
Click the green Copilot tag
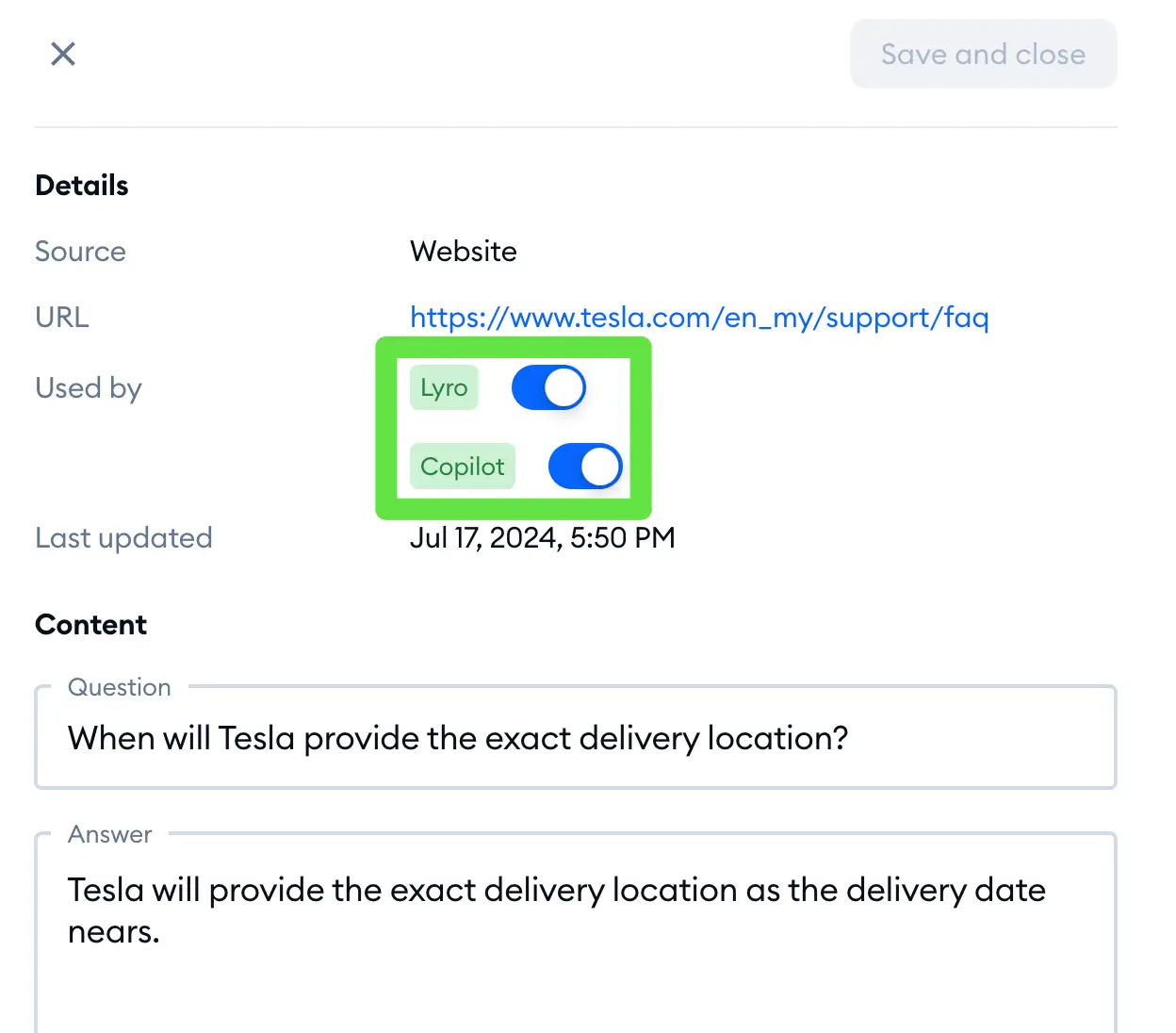click(x=463, y=466)
